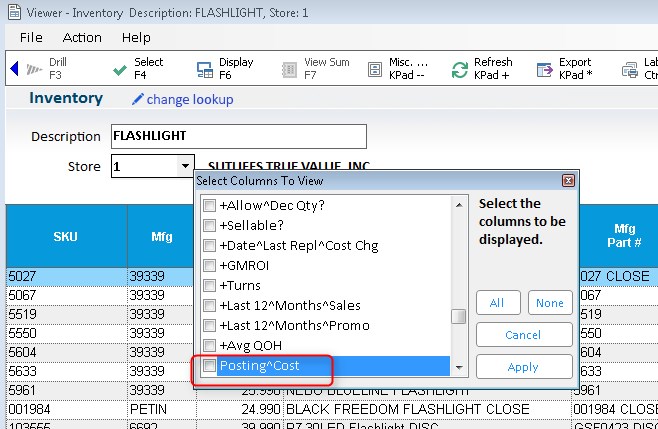
Task: Click the Description input field
Action: tap(238, 136)
